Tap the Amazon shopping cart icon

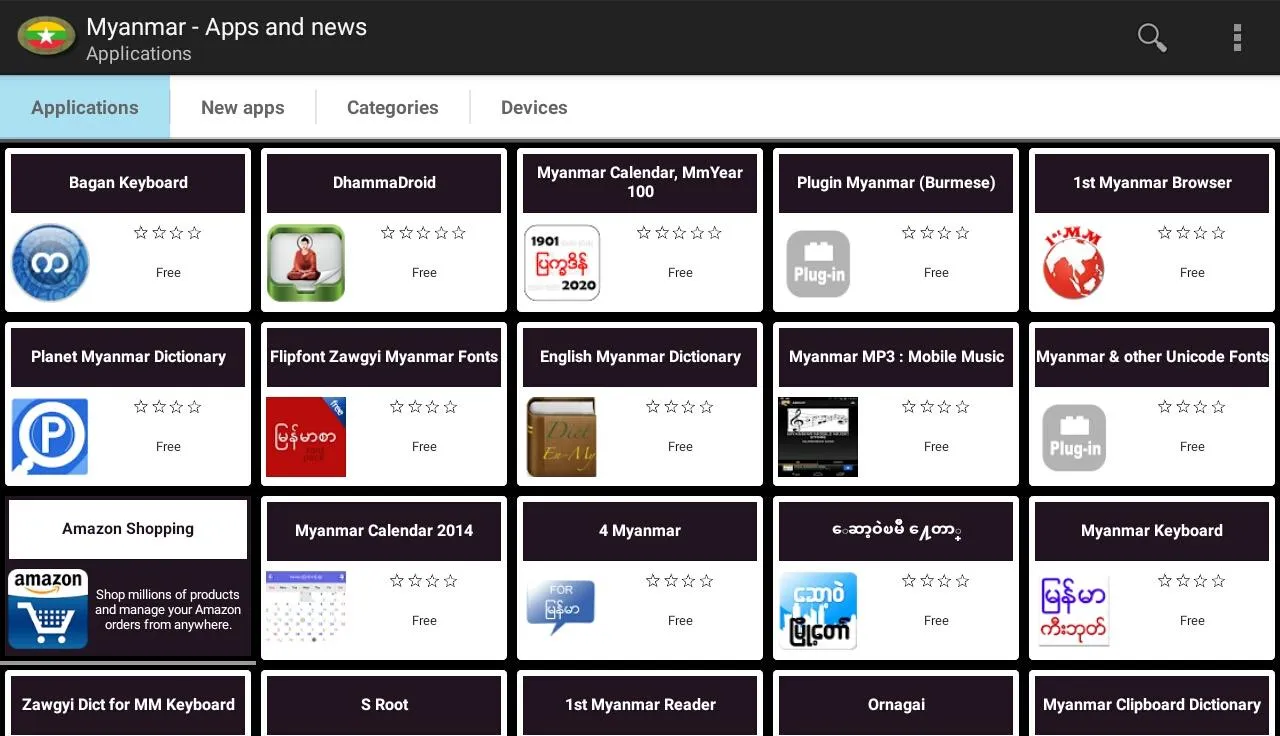tap(48, 609)
